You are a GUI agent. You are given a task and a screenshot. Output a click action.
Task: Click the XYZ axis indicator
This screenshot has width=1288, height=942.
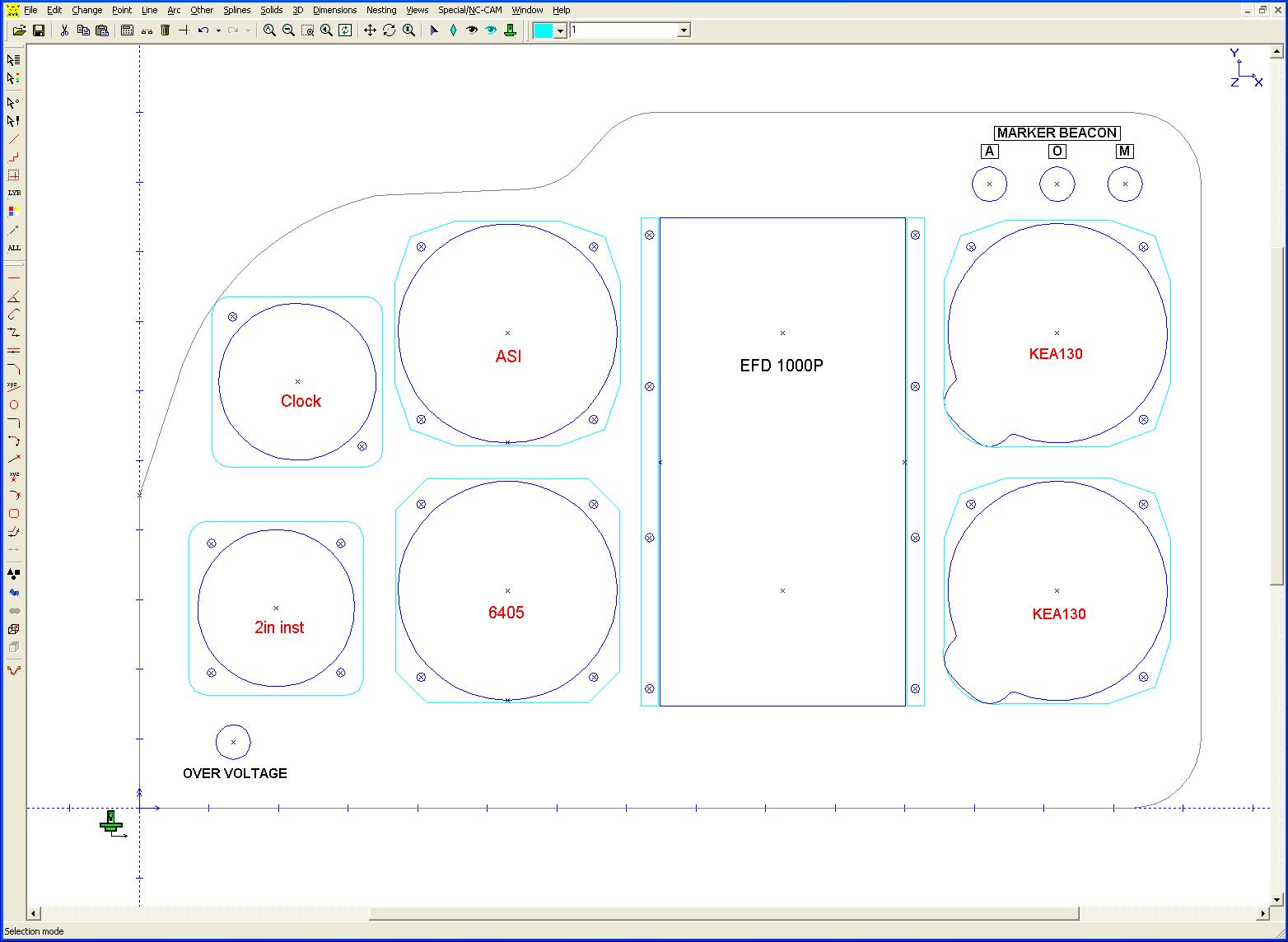click(x=1246, y=68)
